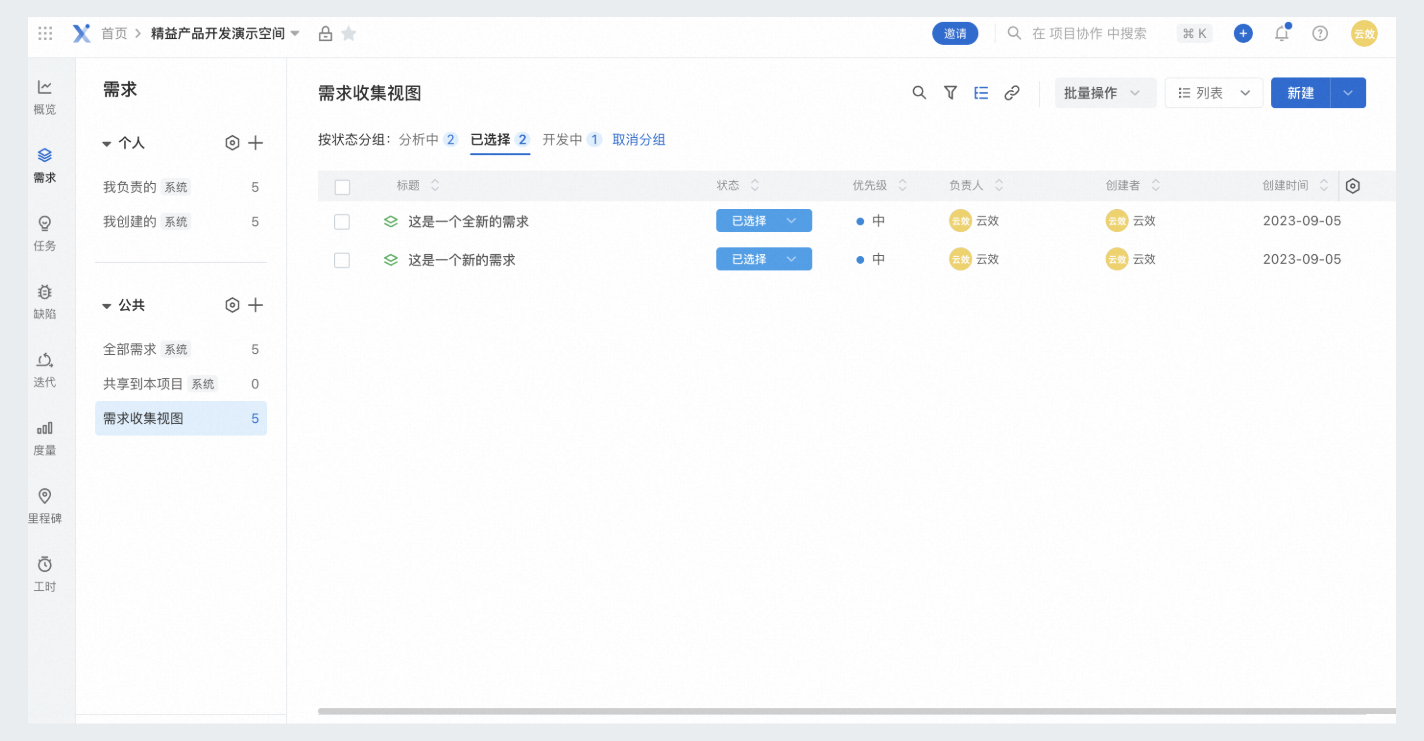Star the project as favorite
Viewport: 1424px width, 741px height.
[349, 33]
